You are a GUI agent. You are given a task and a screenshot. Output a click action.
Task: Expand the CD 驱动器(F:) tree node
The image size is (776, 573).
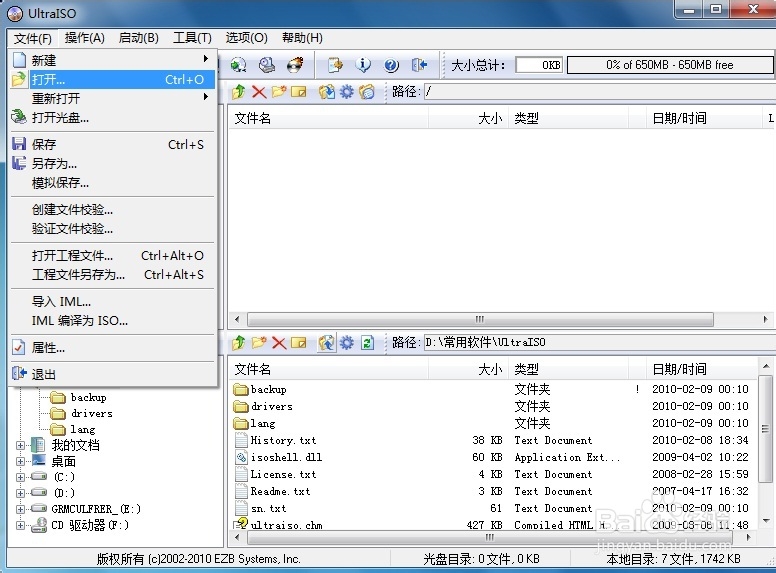tap(21, 525)
